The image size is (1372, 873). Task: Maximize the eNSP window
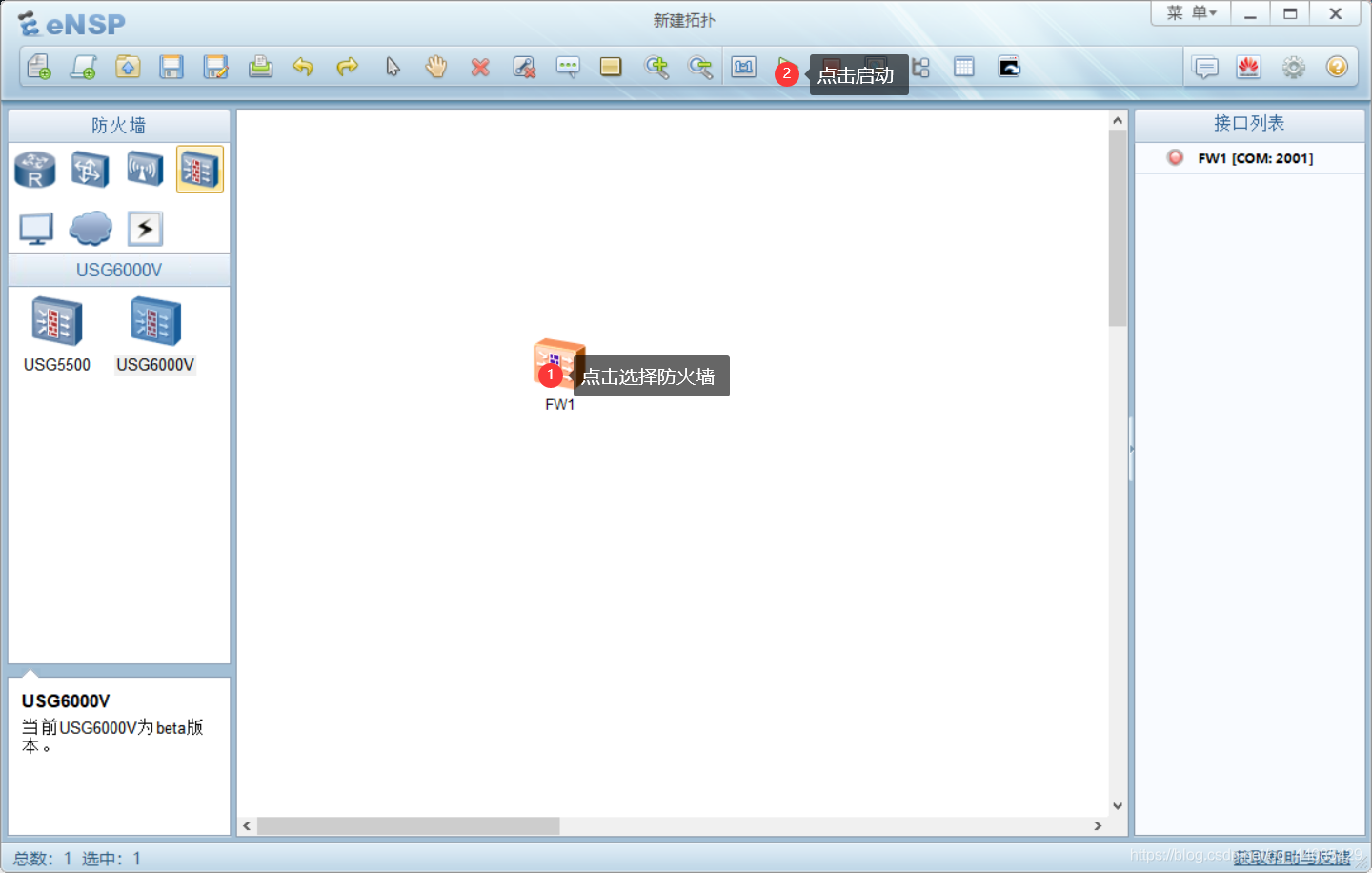pyautogui.click(x=1290, y=13)
